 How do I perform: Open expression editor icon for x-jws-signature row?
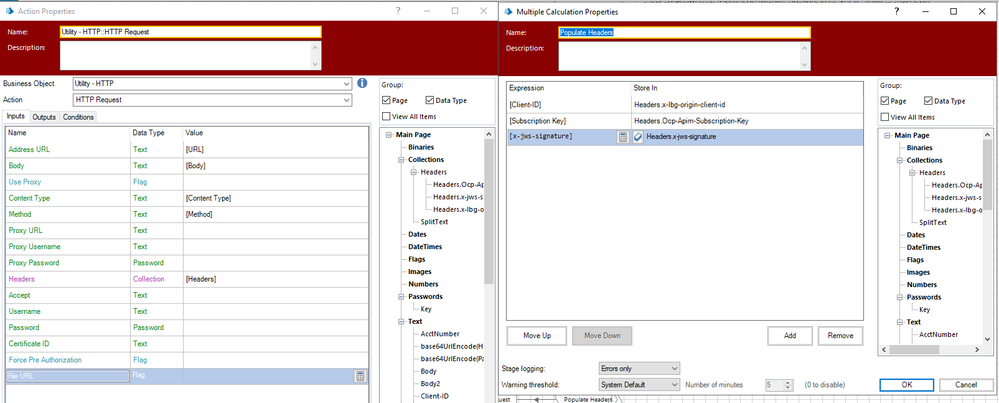(x=622, y=136)
